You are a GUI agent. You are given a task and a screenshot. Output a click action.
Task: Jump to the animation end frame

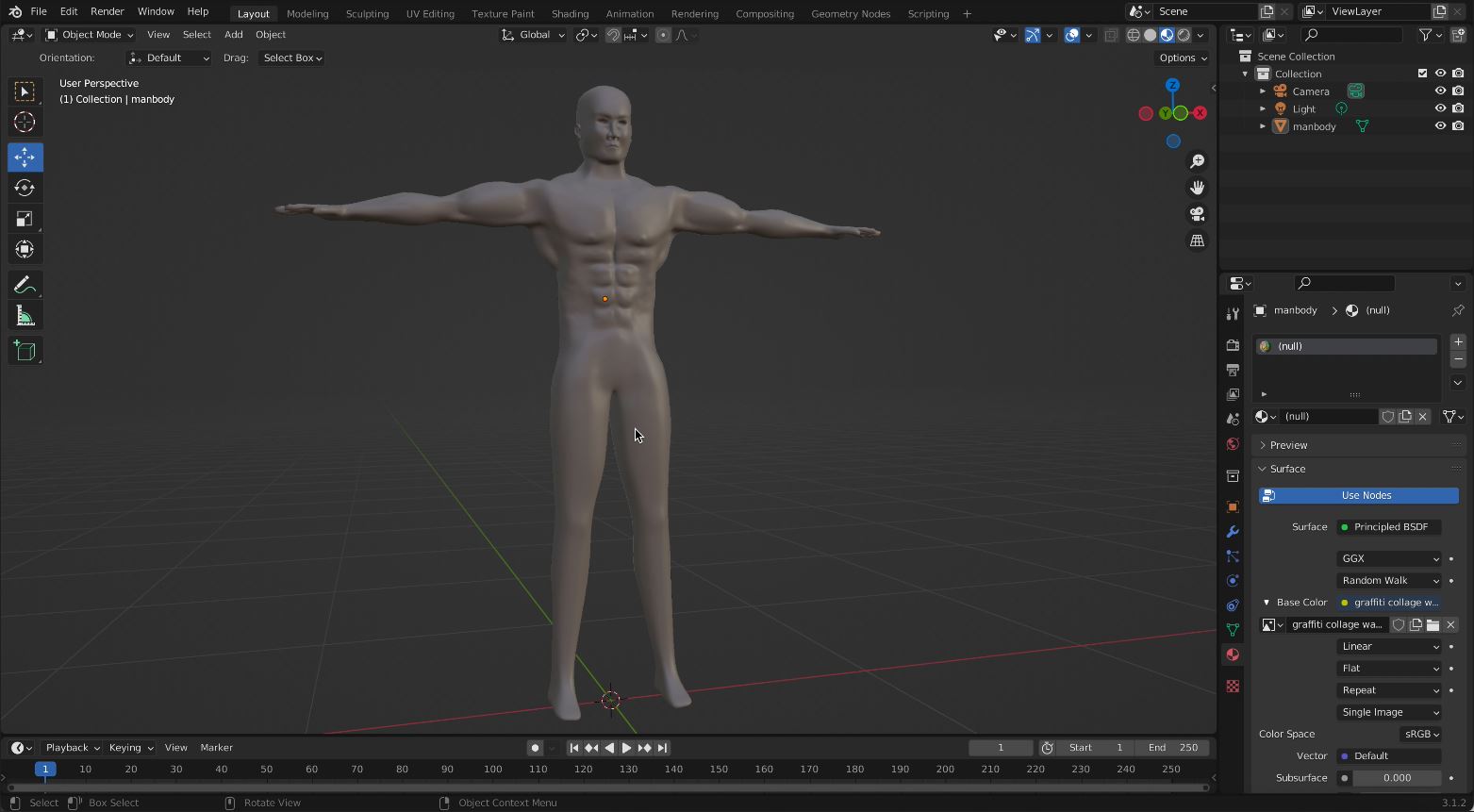pyautogui.click(x=662, y=748)
